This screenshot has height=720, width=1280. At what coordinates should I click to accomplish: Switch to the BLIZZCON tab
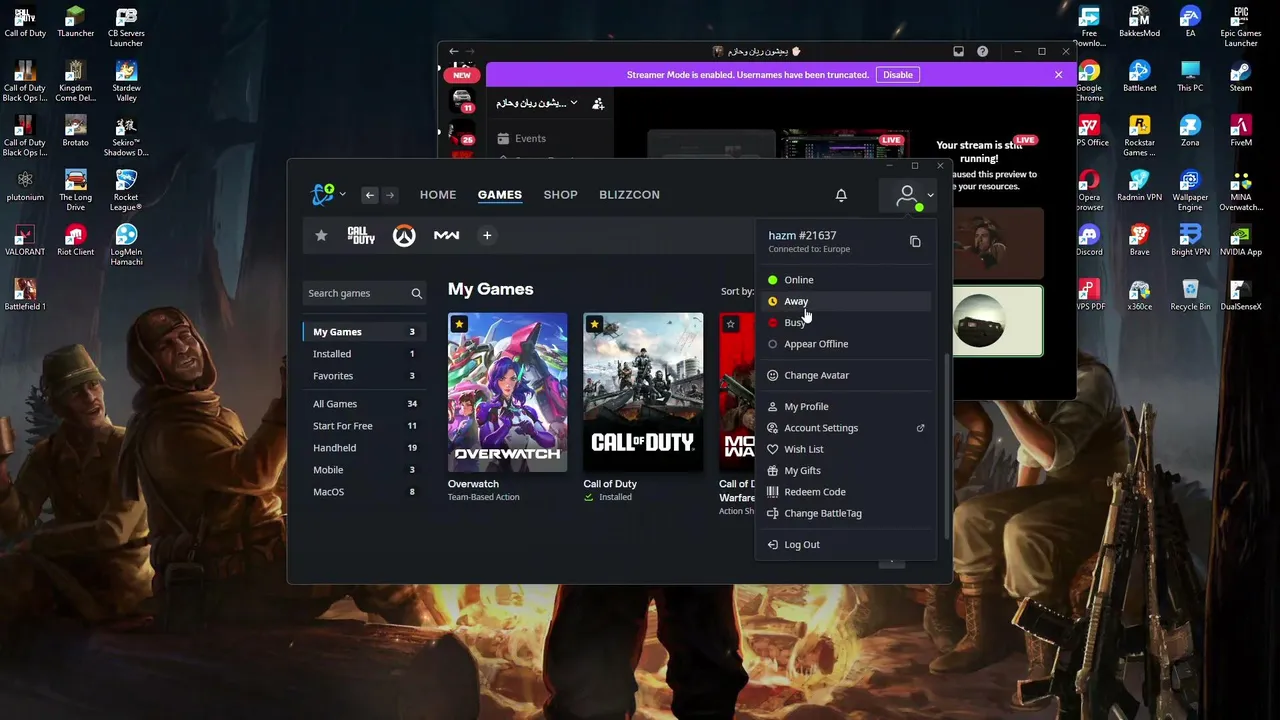(x=629, y=195)
